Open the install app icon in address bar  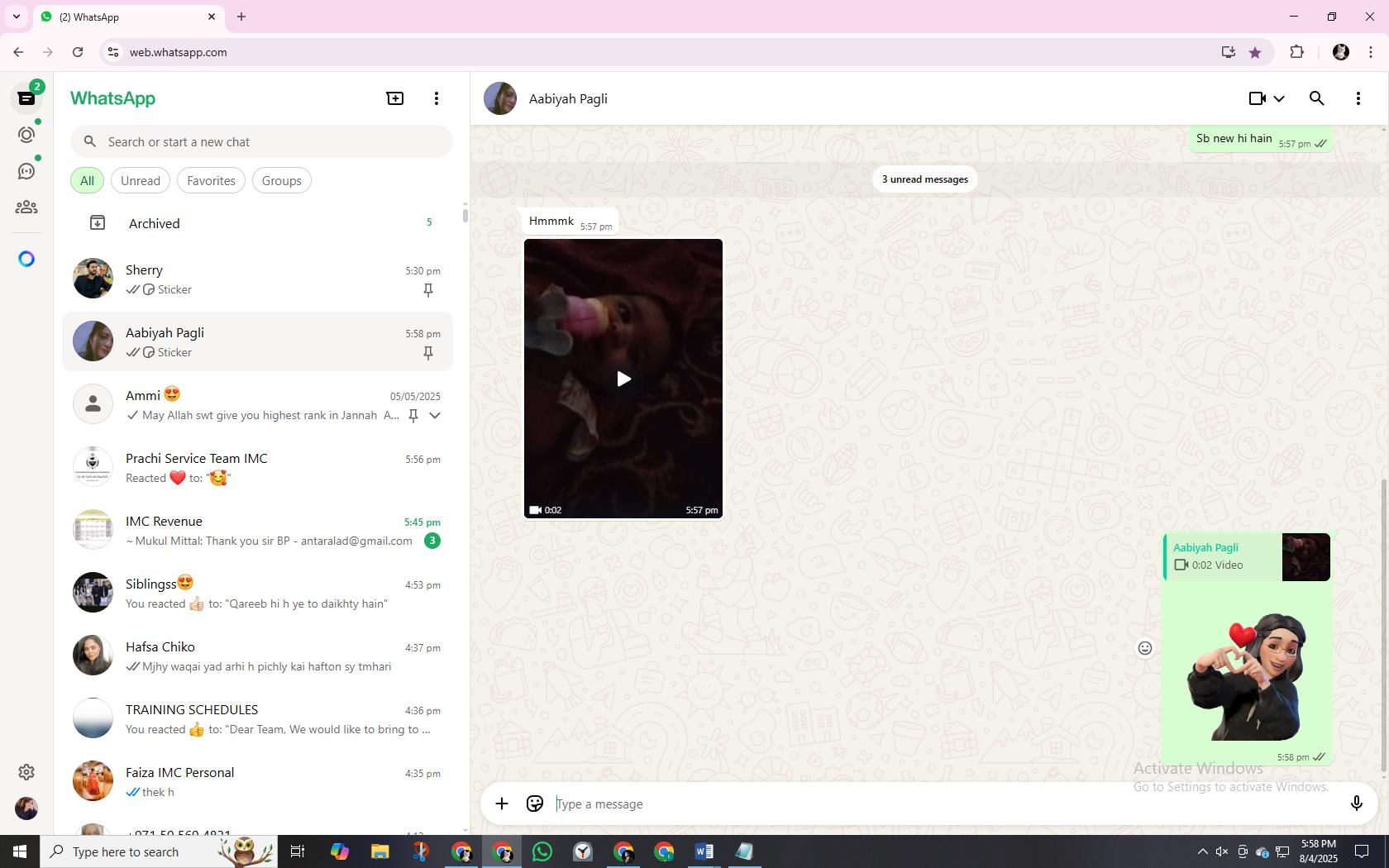(x=1228, y=52)
